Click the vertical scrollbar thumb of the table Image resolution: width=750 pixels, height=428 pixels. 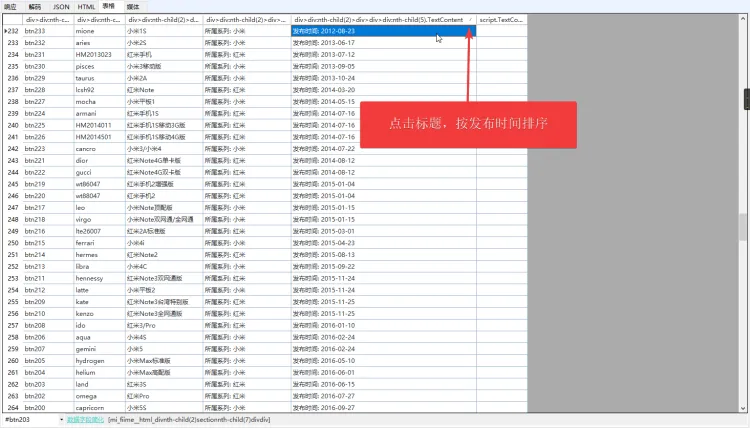743,227
